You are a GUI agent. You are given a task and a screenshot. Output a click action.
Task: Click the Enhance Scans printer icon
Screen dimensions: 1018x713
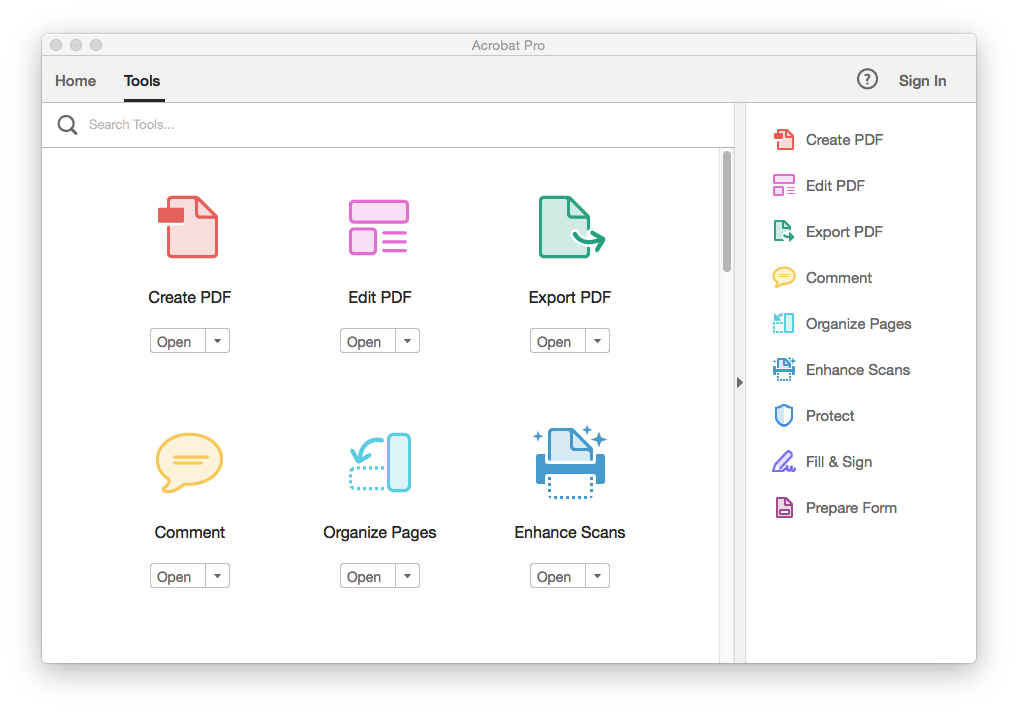tap(569, 462)
